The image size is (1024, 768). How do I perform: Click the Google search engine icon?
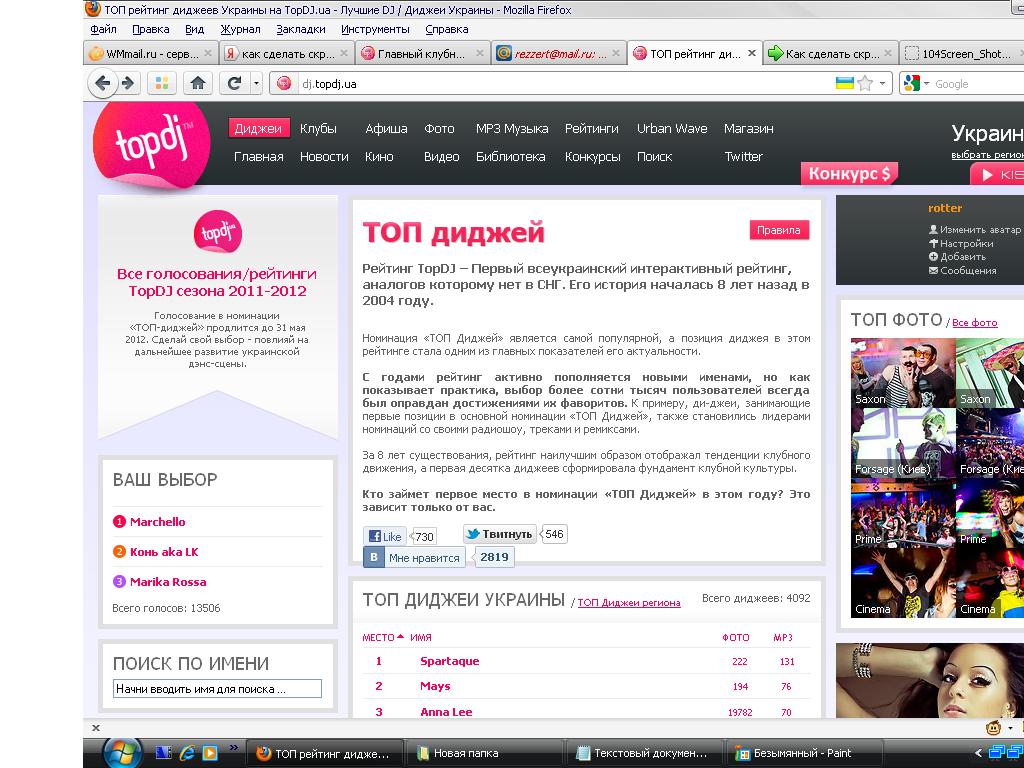pos(912,84)
